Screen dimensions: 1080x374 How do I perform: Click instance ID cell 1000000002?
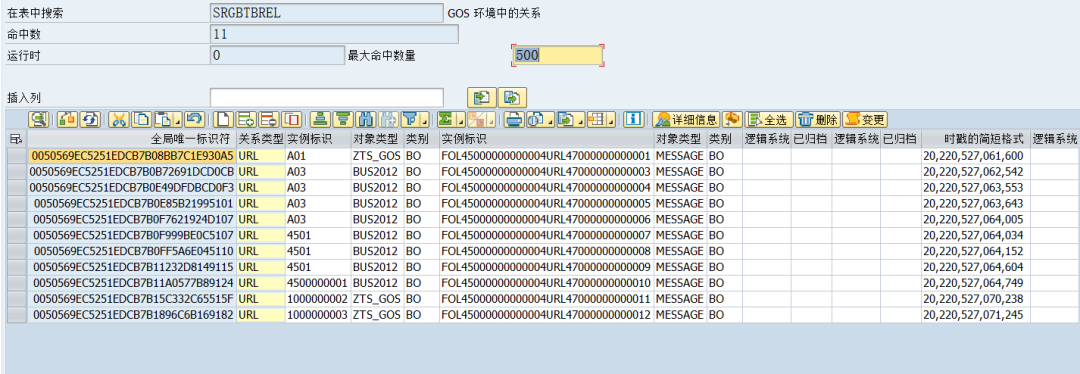click(x=318, y=299)
